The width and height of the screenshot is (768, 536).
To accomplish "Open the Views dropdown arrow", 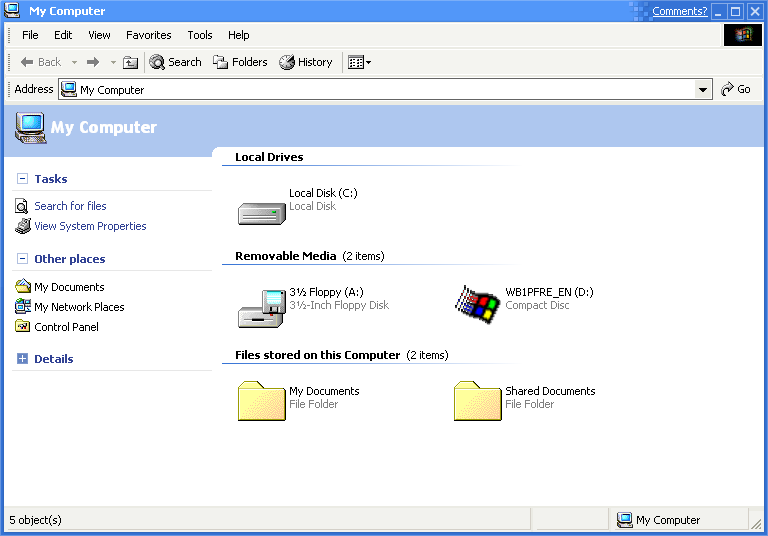I will (x=368, y=62).
